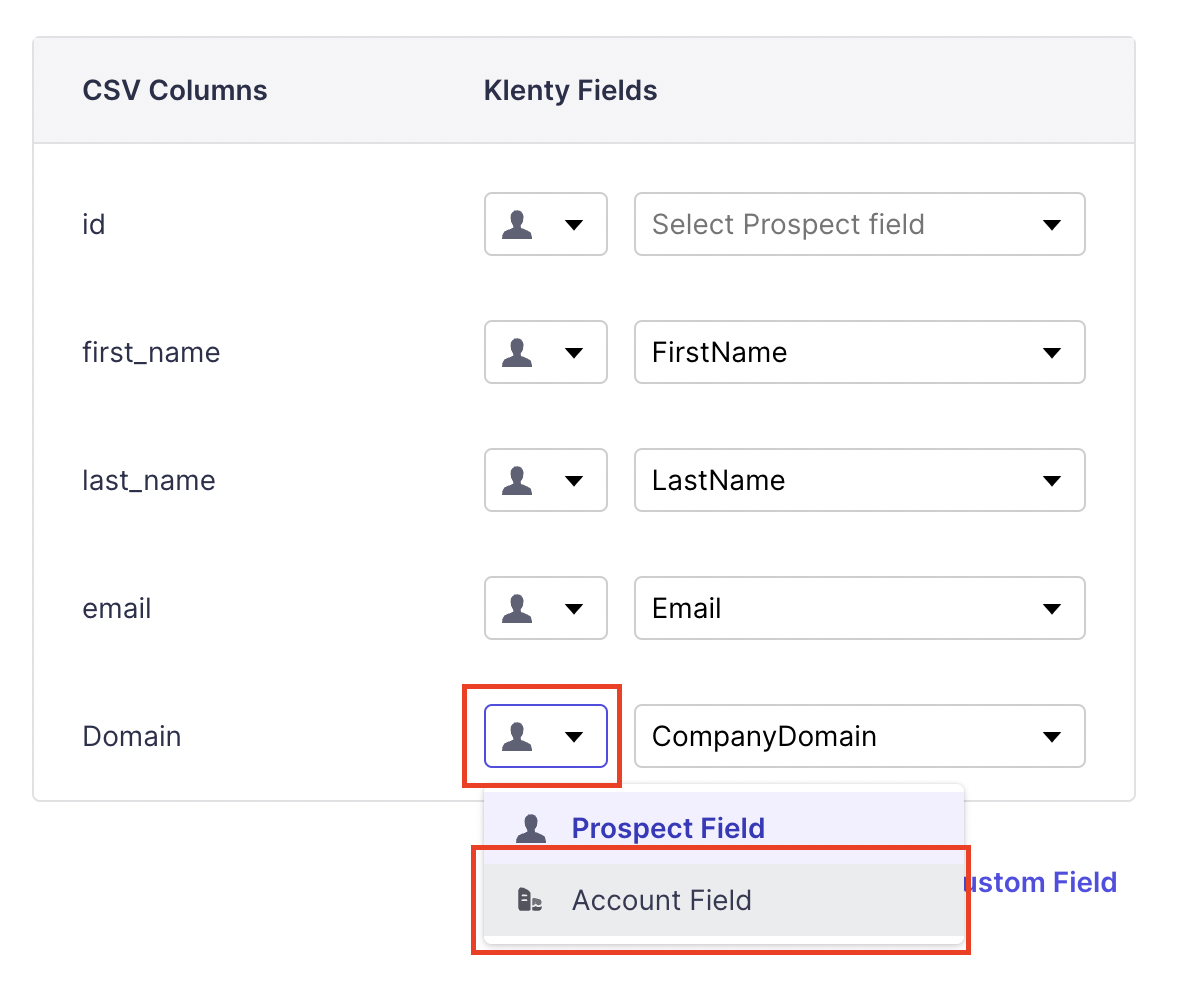The height and width of the screenshot is (994, 1178).
Task: Click the Custom Field link
Action: (x=1040, y=882)
